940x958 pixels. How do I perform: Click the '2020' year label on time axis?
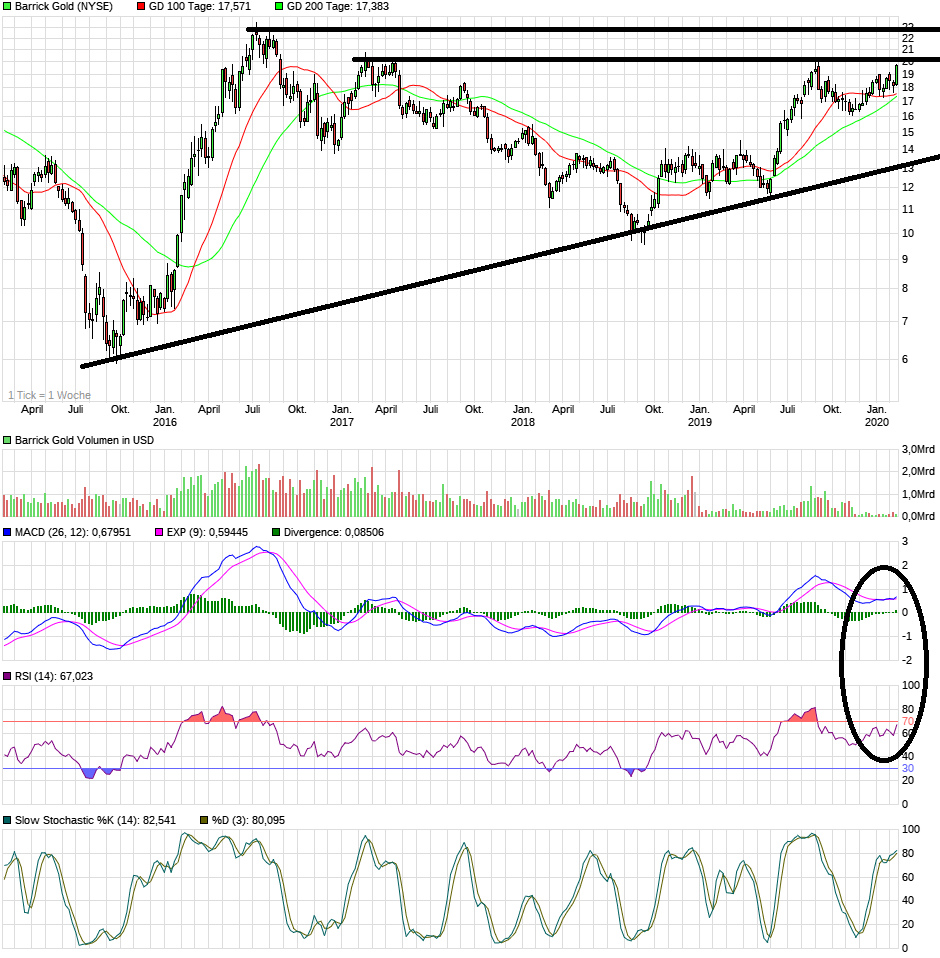click(876, 422)
